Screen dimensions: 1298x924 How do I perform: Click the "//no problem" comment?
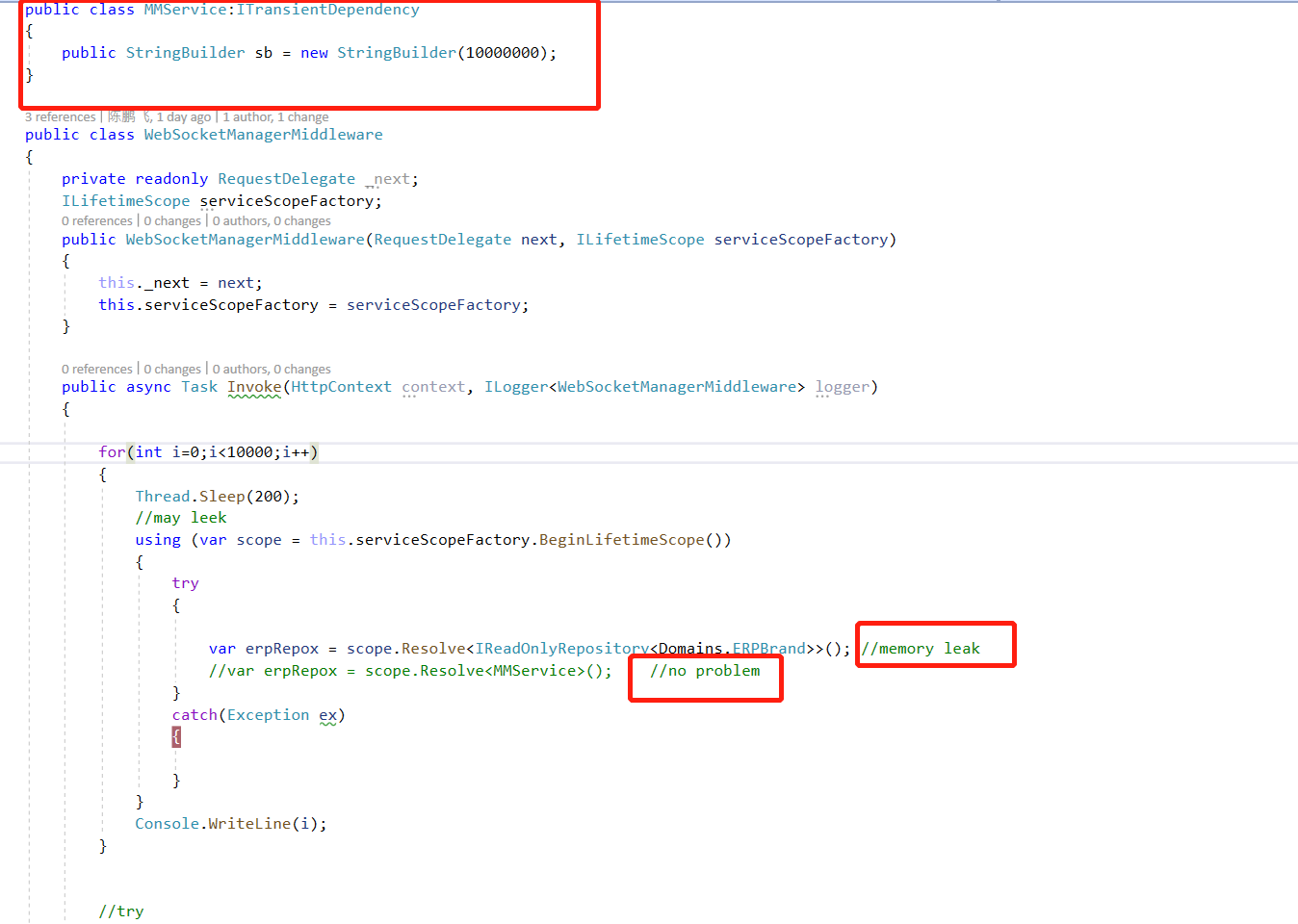706,671
